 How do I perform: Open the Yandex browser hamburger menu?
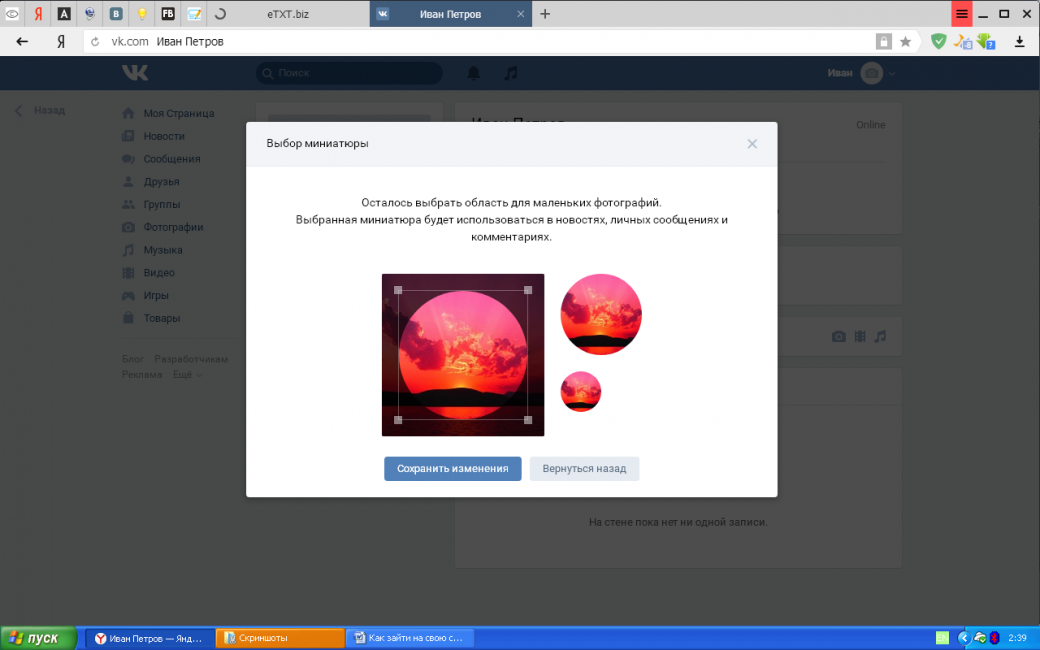(x=961, y=14)
